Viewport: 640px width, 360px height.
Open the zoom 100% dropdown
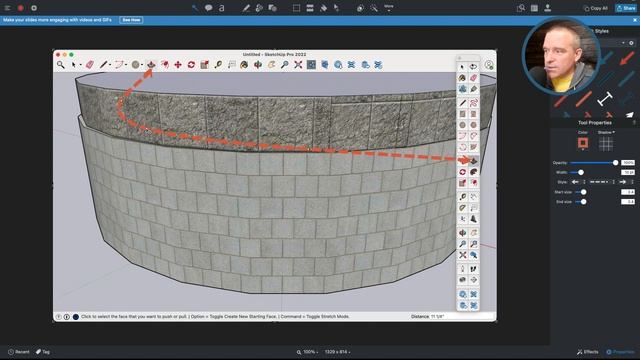pyautogui.click(x=310, y=352)
